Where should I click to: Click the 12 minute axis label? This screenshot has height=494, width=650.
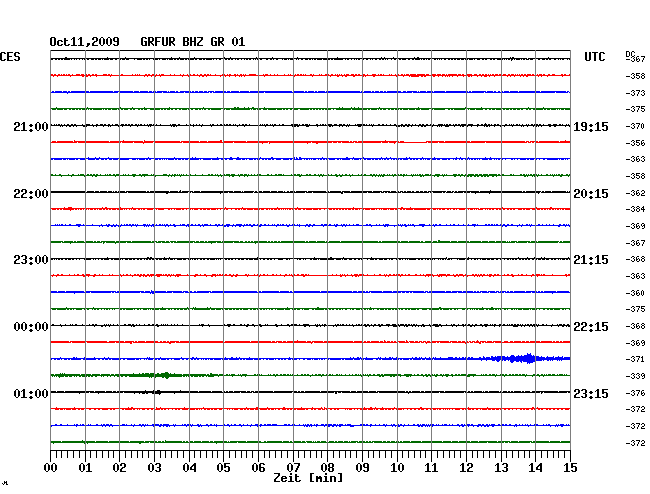(x=466, y=468)
